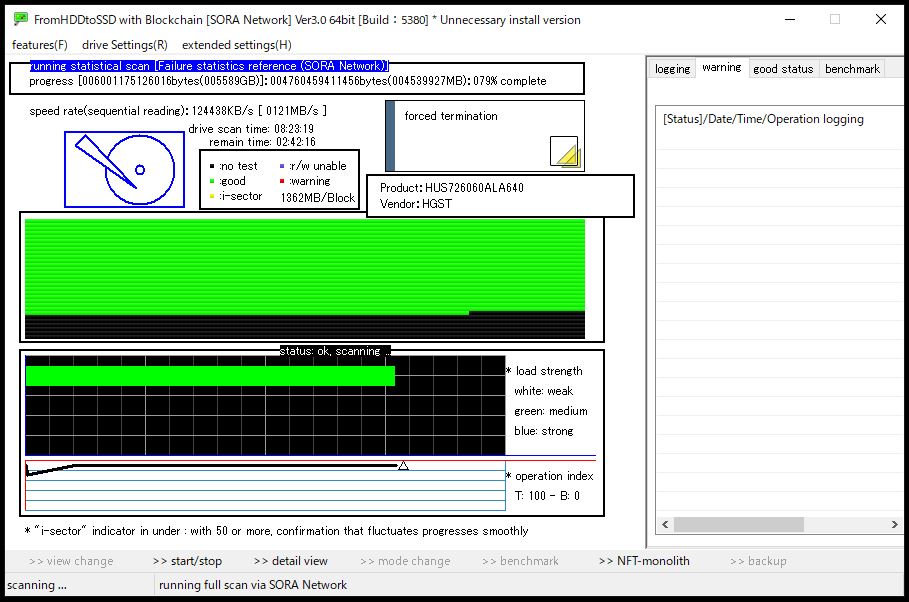
Task: Switch to the good status tab
Action: click(783, 68)
